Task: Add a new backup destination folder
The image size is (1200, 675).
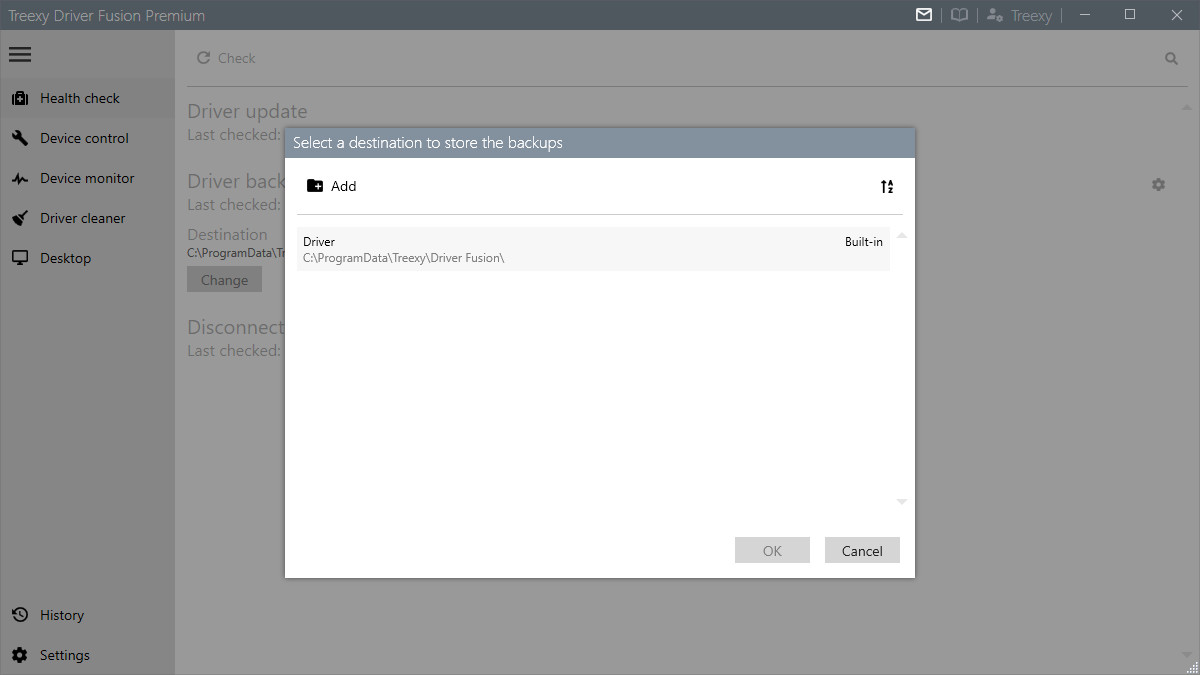Action: coord(331,186)
